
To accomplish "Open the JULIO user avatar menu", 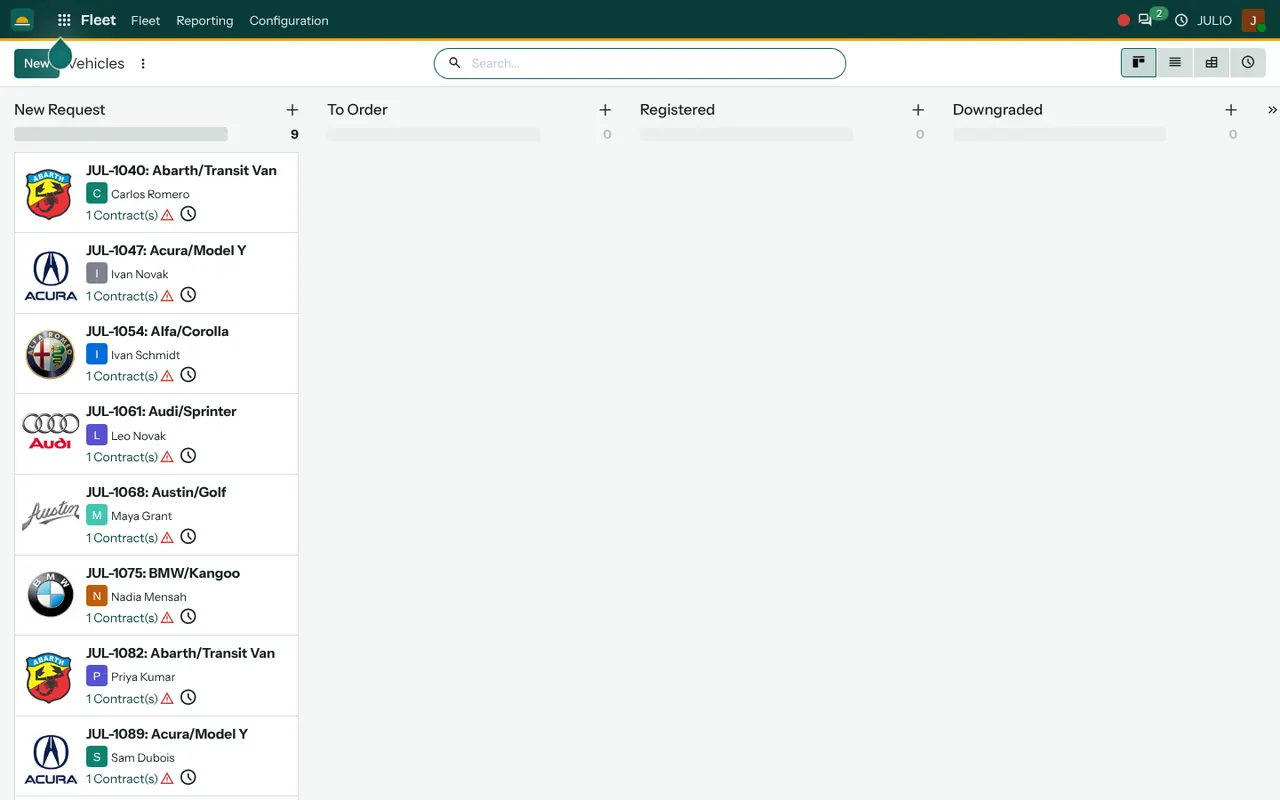I will pyautogui.click(x=1253, y=20).
